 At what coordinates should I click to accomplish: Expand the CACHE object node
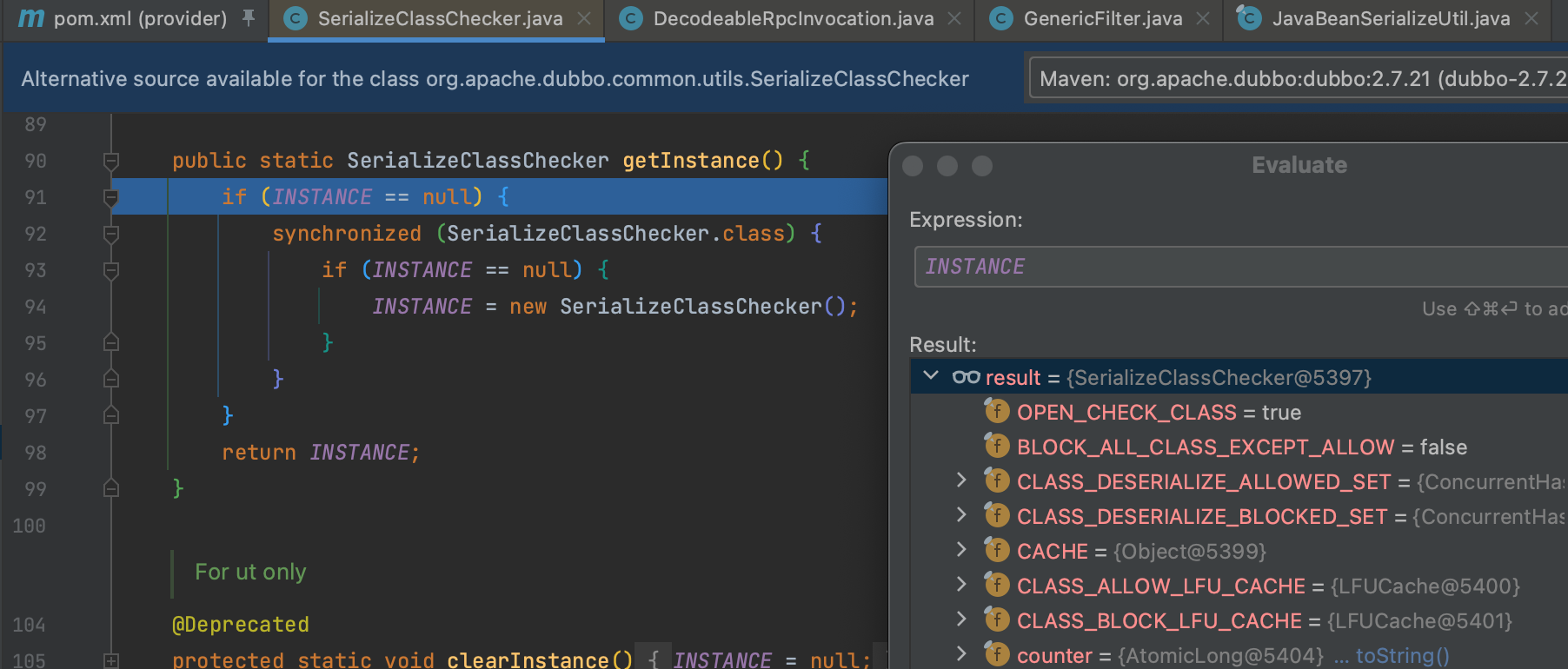tap(961, 550)
